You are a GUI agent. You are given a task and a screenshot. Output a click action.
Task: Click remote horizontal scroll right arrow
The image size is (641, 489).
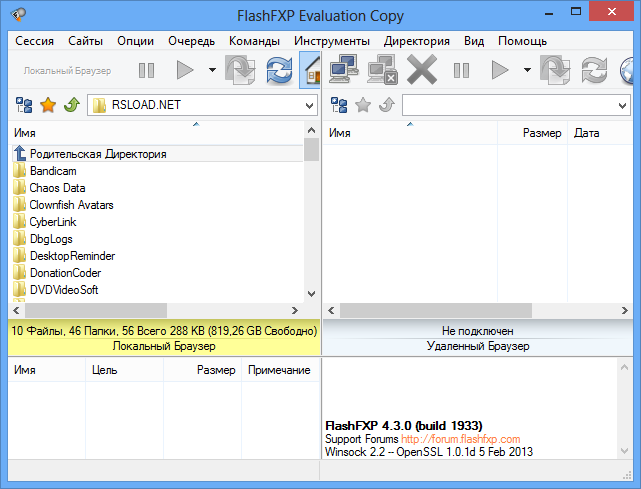pos(625,311)
